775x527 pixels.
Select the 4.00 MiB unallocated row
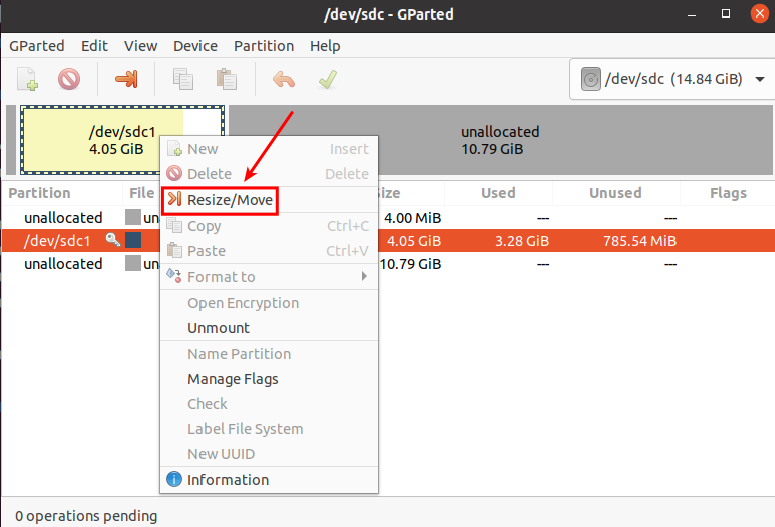(388, 218)
